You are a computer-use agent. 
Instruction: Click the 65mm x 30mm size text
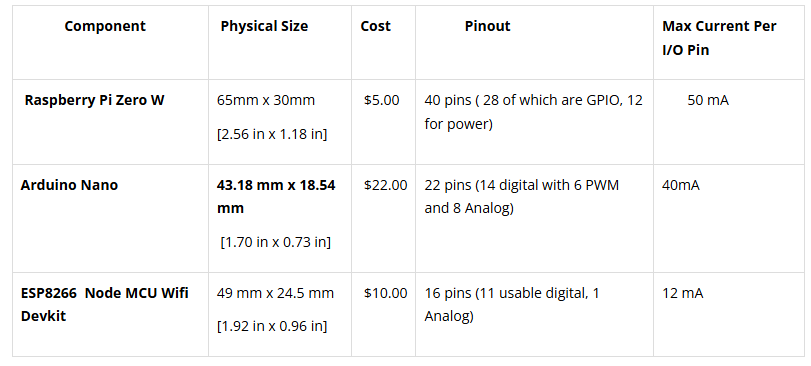(266, 100)
